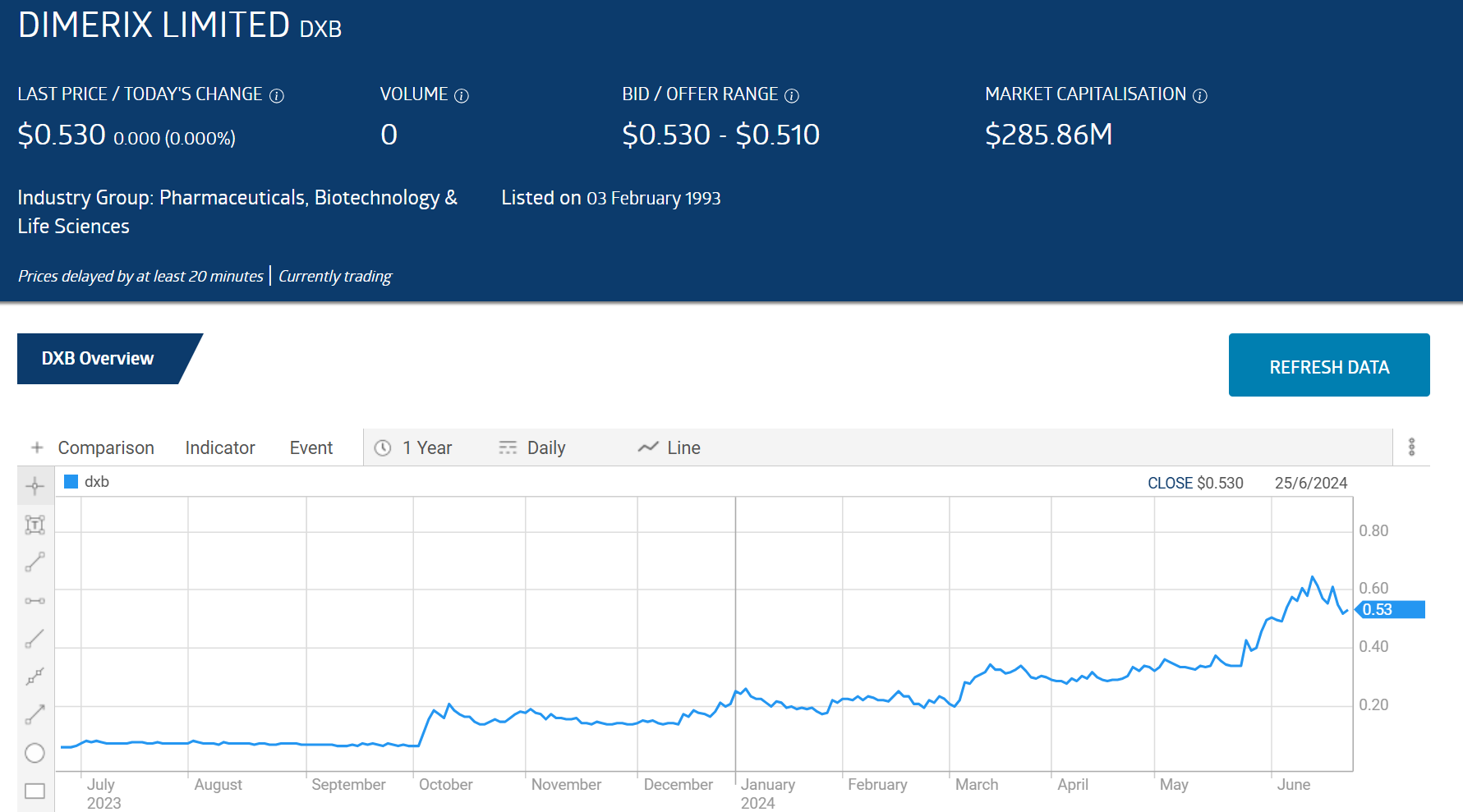The height and width of the screenshot is (812, 1463).
Task: Open the Indicator menu
Action: 220,447
